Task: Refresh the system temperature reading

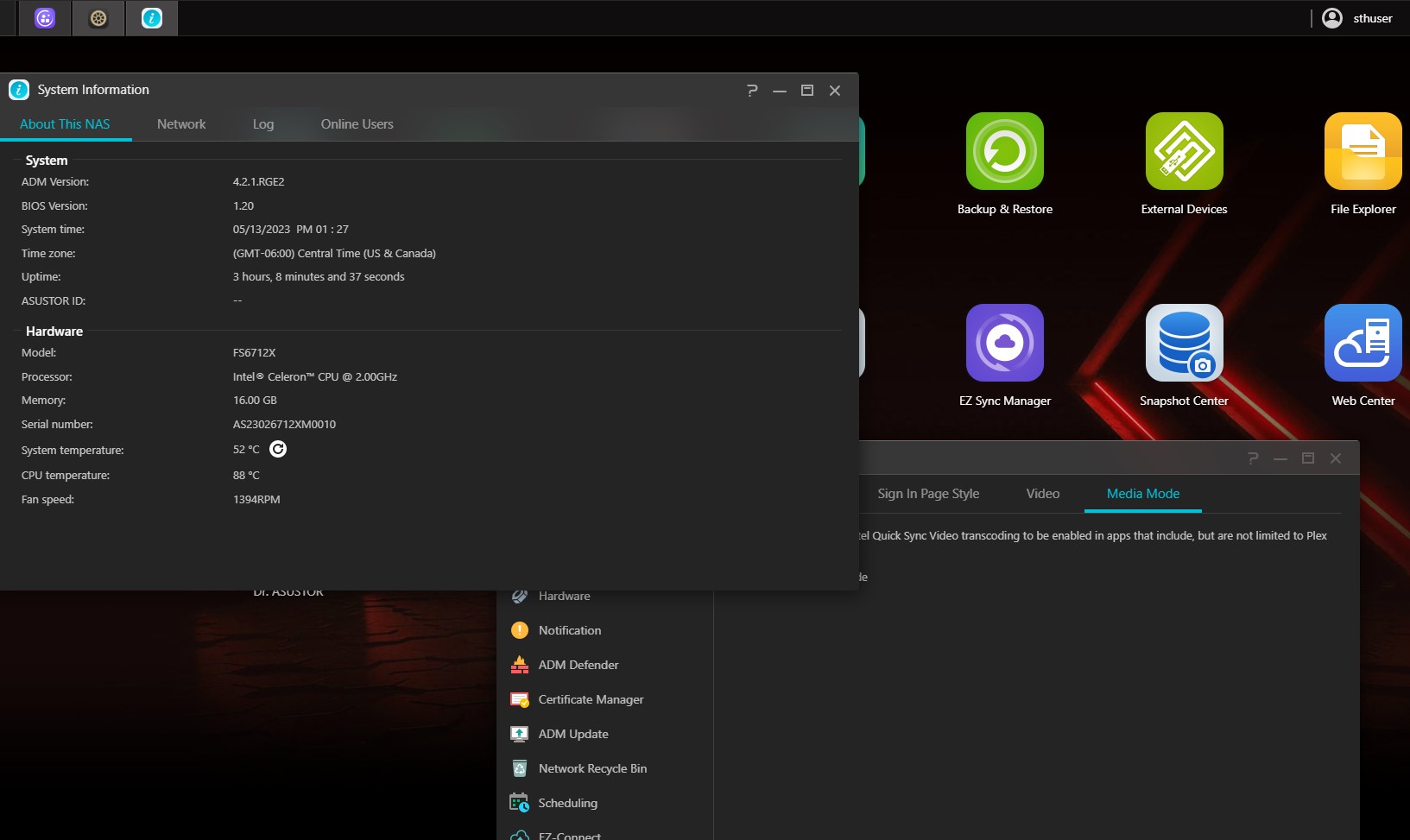Action: coord(278,449)
